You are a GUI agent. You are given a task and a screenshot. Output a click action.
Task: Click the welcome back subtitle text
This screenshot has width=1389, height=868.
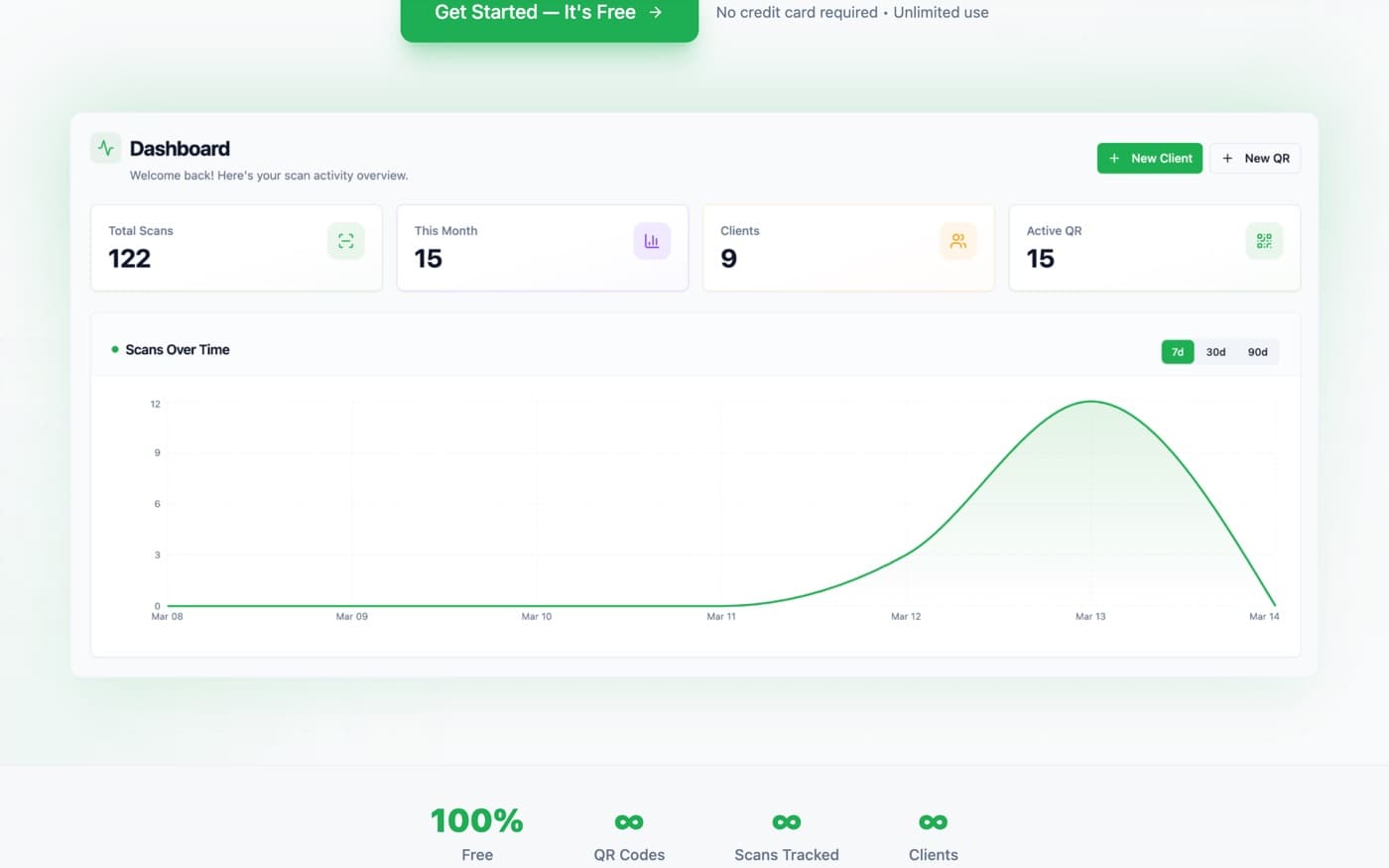click(269, 176)
